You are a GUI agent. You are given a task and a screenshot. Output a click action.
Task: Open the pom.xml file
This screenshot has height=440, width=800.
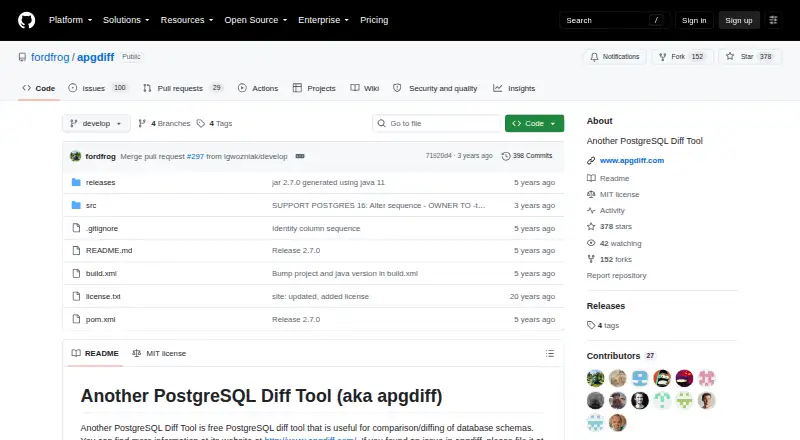[101, 319]
